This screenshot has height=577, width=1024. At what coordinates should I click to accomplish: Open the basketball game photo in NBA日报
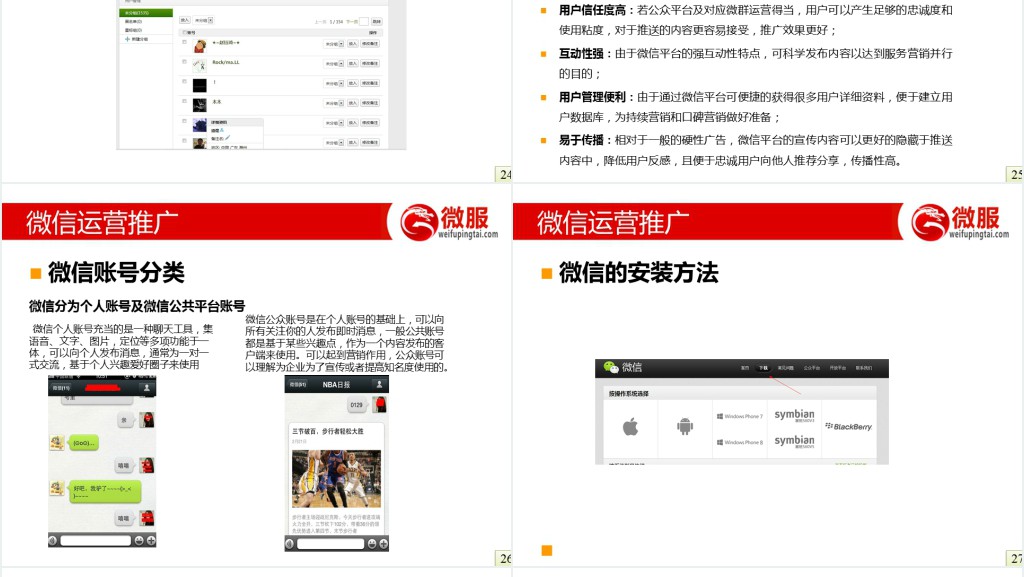click(x=336, y=479)
